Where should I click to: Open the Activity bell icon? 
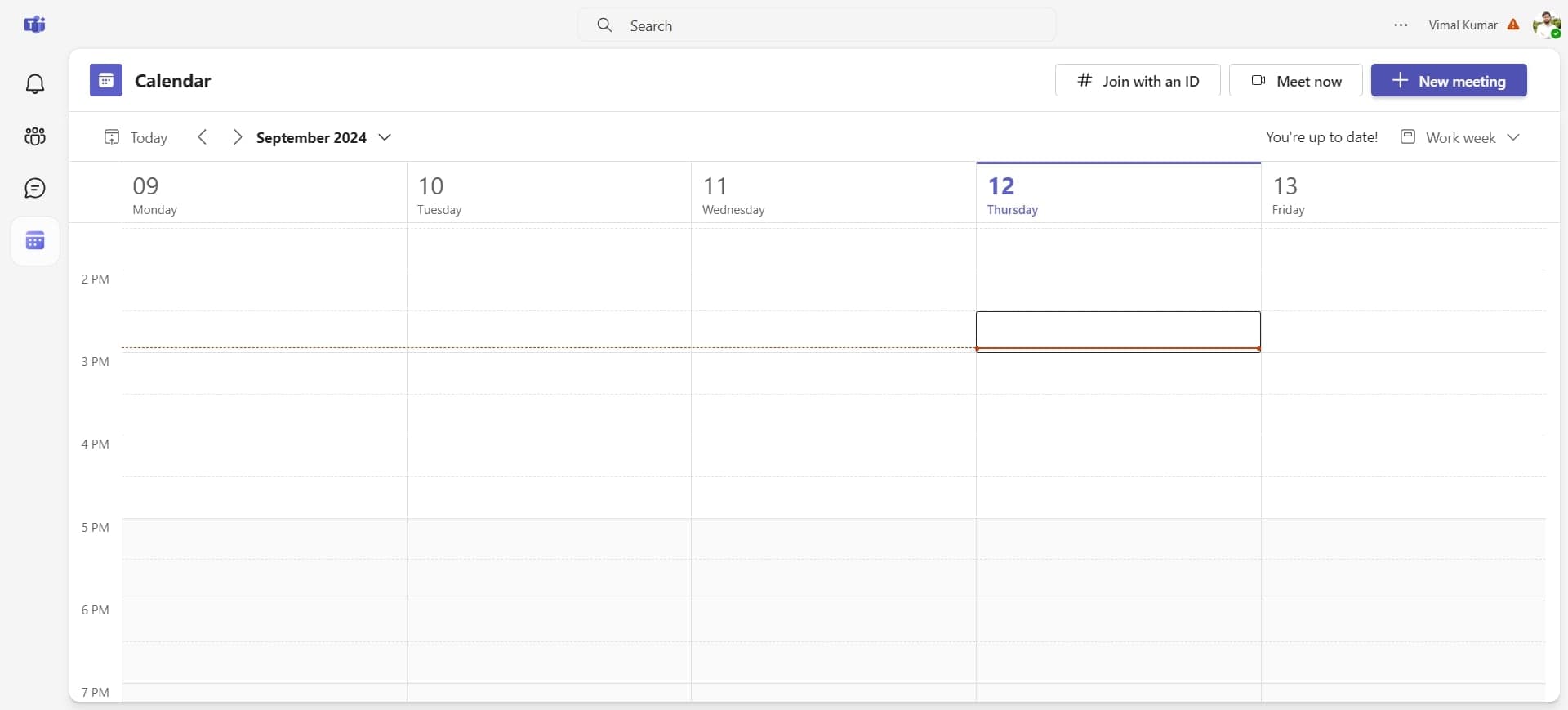tap(34, 84)
